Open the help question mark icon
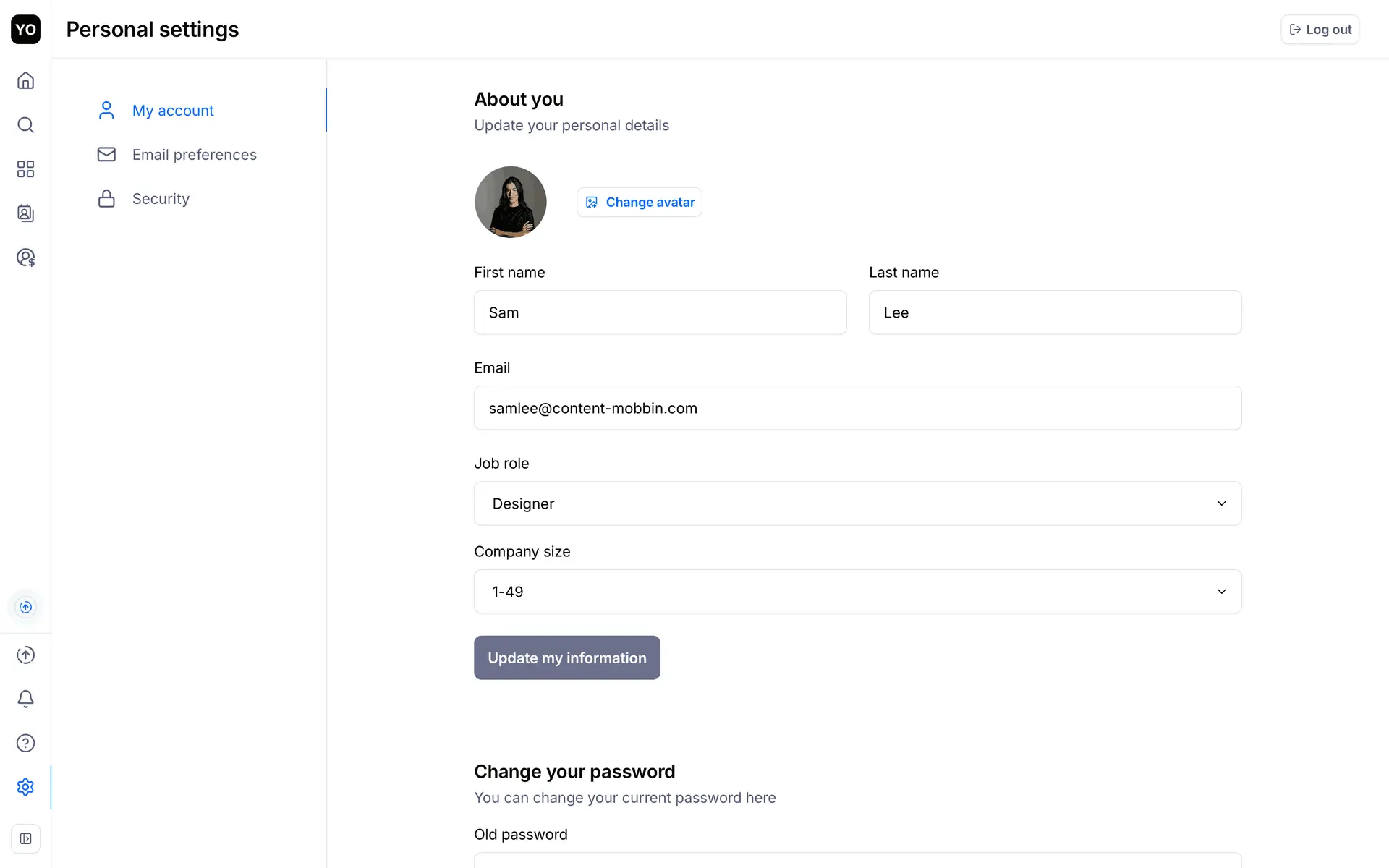1389x868 pixels. click(x=25, y=743)
